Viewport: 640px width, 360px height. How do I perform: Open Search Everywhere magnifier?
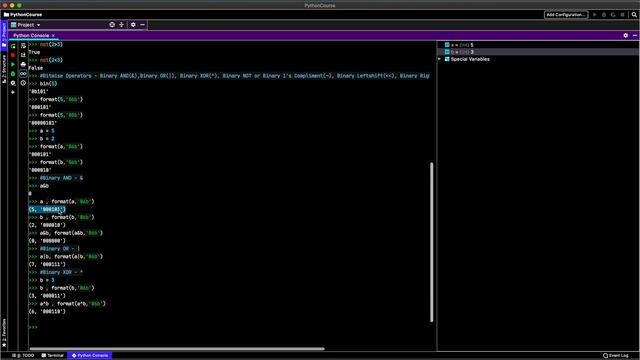tap(634, 15)
